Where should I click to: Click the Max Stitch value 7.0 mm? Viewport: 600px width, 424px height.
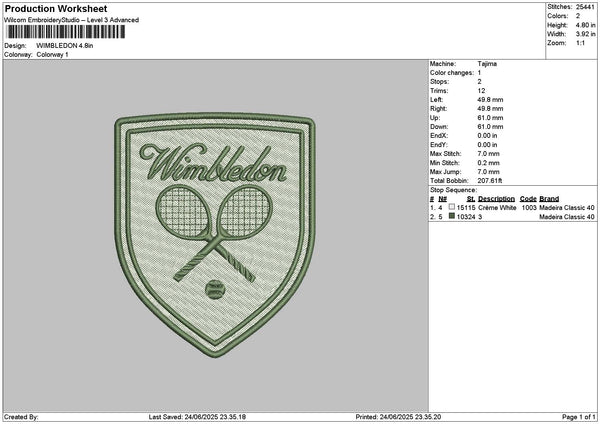[488, 154]
